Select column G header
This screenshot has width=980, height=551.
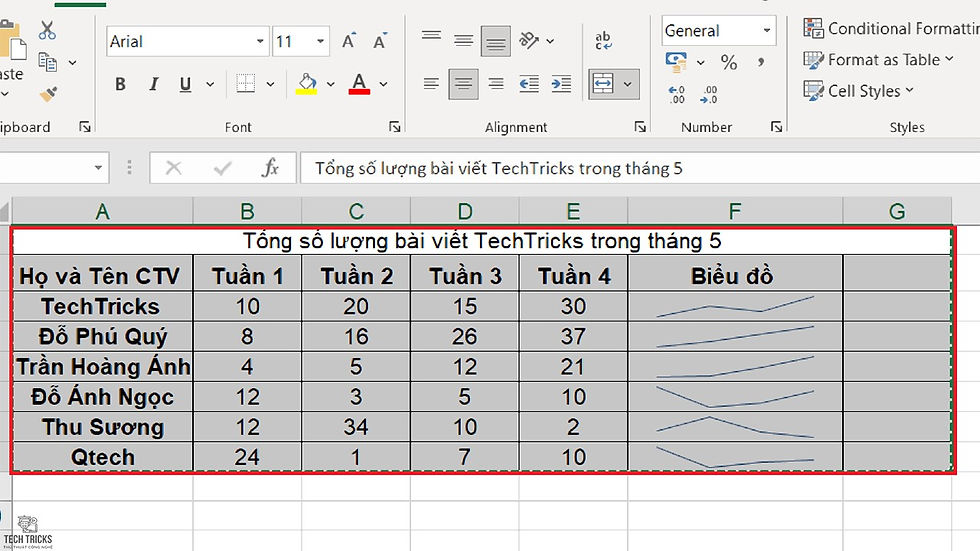point(897,211)
